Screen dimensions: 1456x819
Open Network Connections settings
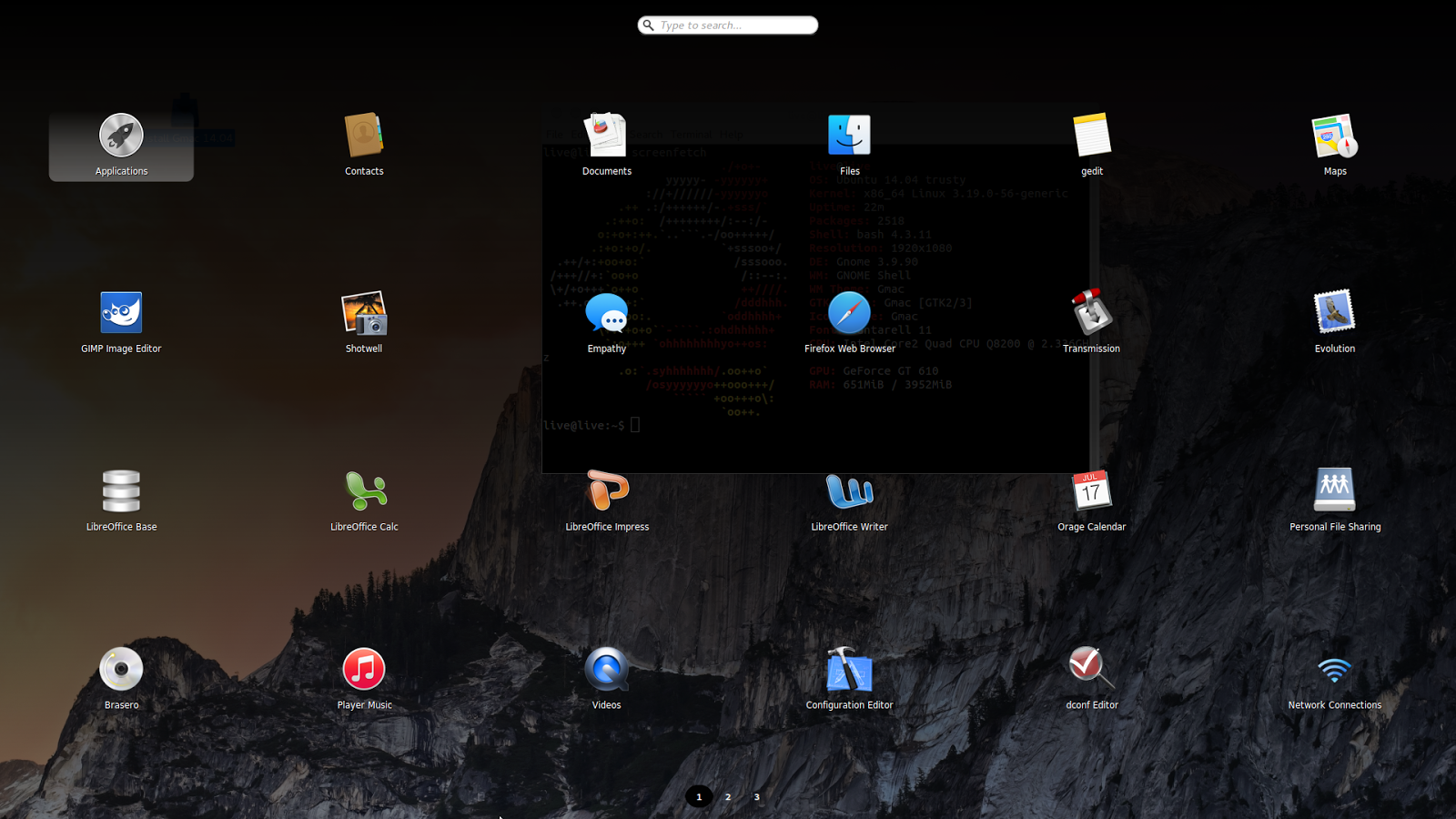point(1335,670)
